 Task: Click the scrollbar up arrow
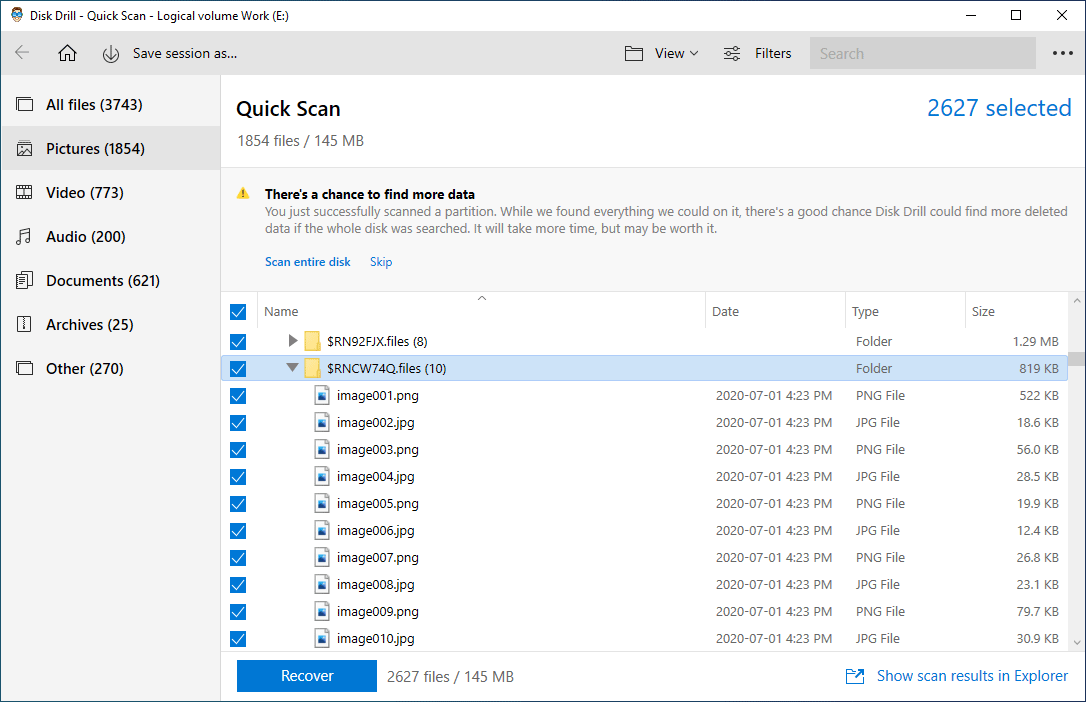[1076, 301]
